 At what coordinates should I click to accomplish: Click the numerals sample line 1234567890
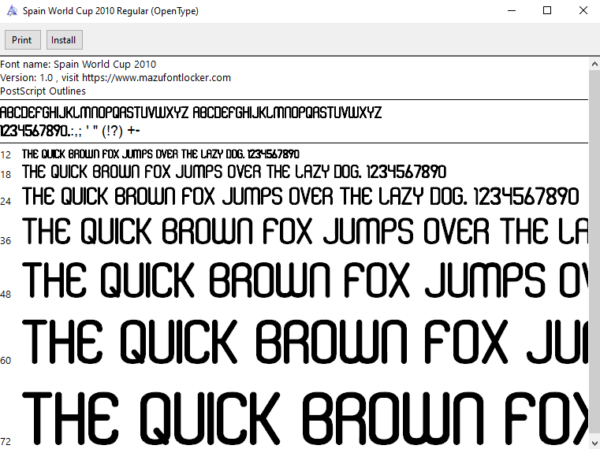pyautogui.click(x=70, y=131)
